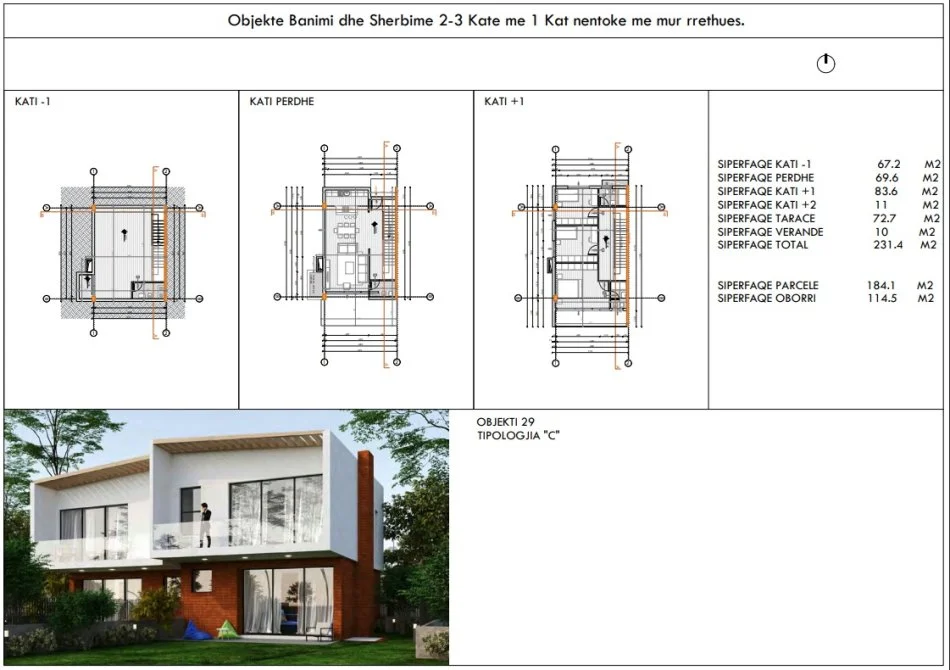Screen dimensions: 950x670
Task: Open the orange section cut marker in KATI -1
Action: (155, 169)
